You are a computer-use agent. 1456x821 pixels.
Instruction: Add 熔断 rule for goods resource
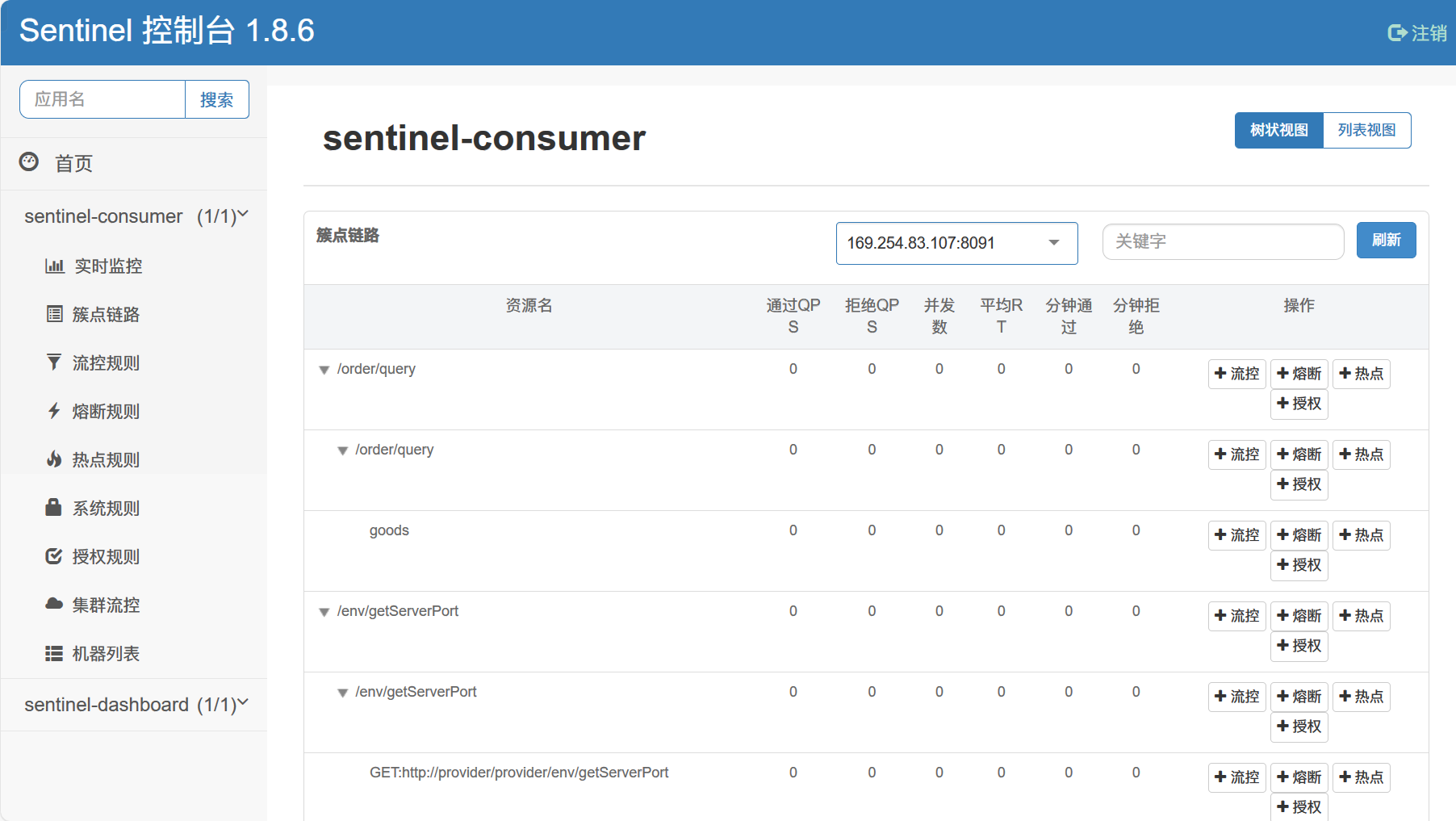(1299, 535)
